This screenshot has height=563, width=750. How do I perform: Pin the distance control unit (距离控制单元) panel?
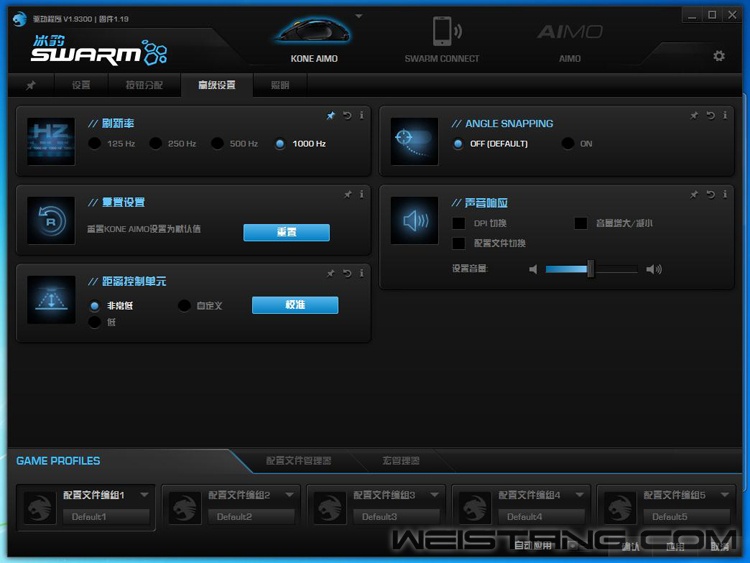click(331, 273)
